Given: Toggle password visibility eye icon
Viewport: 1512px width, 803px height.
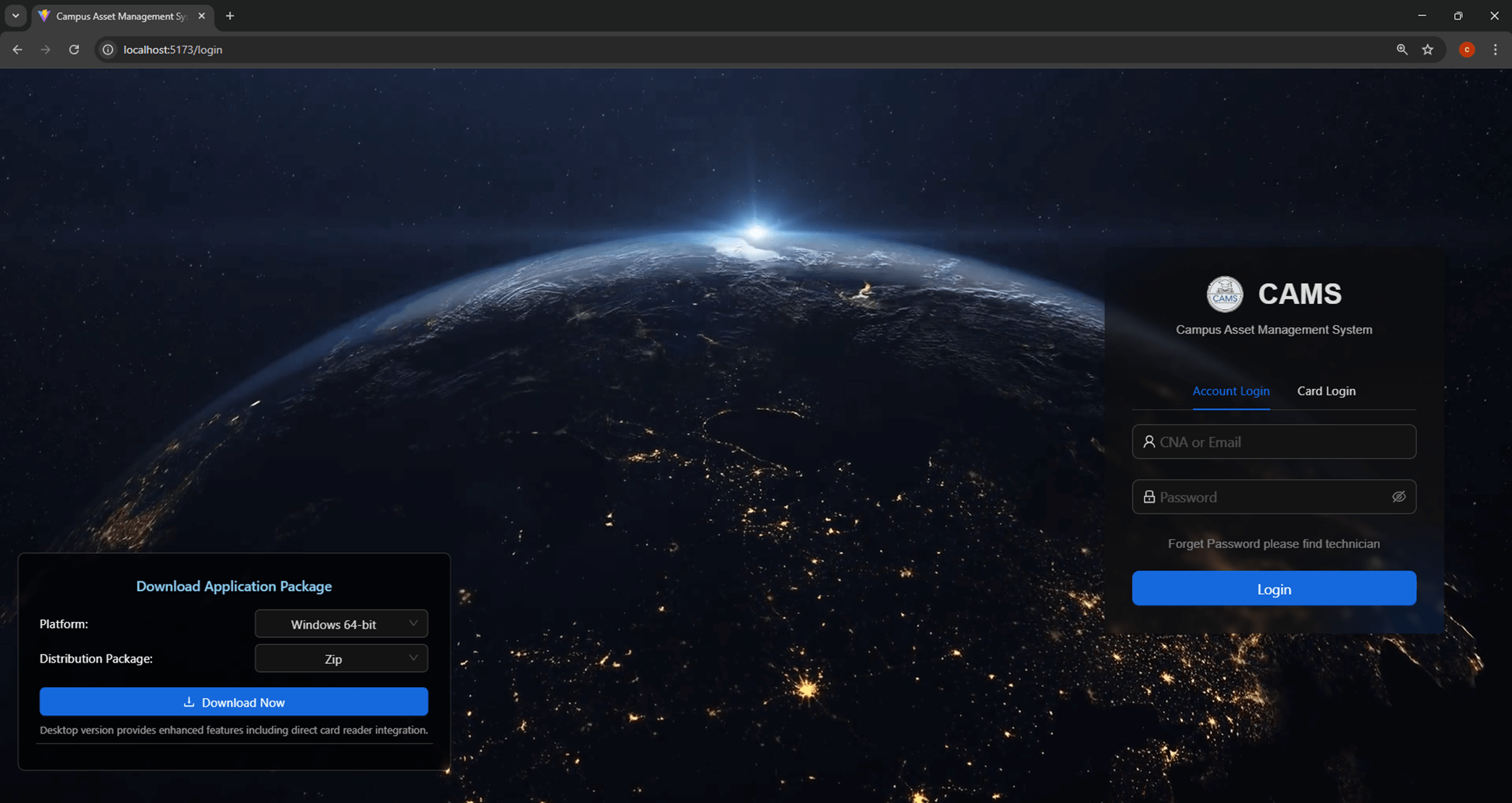Looking at the screenshot, I should [1398, 497].
